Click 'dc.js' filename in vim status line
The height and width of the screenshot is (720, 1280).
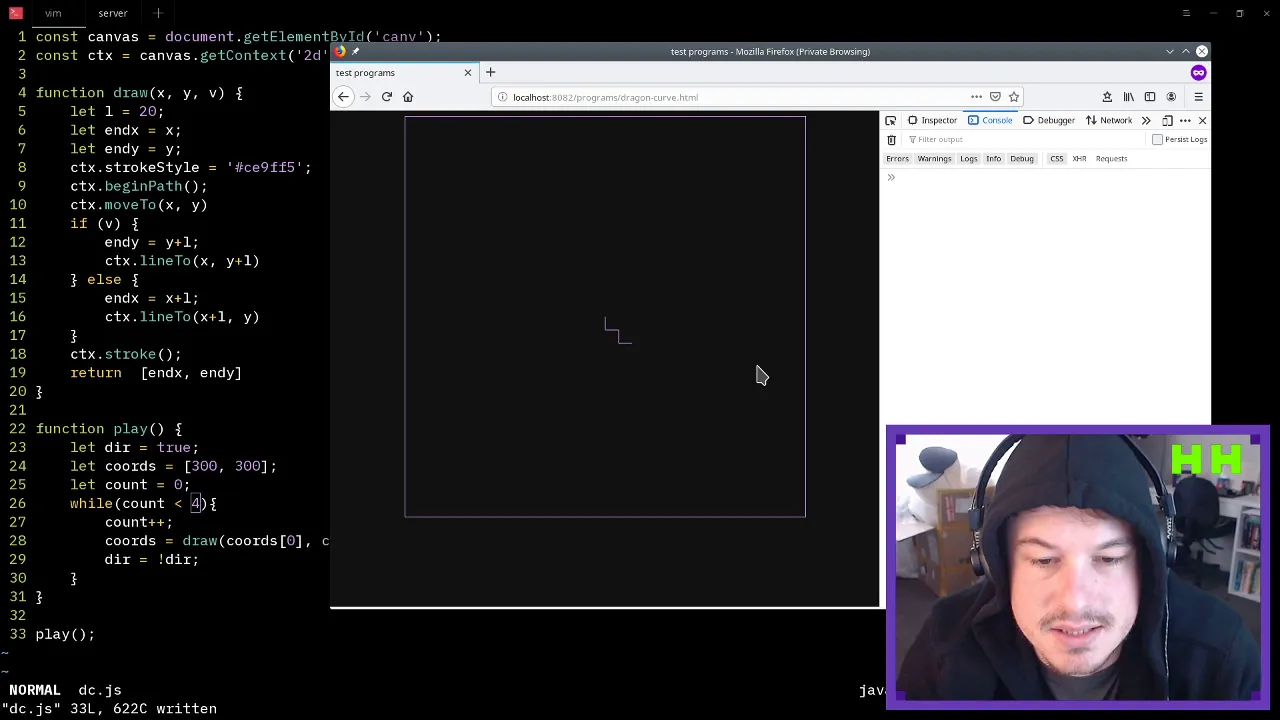100,690
